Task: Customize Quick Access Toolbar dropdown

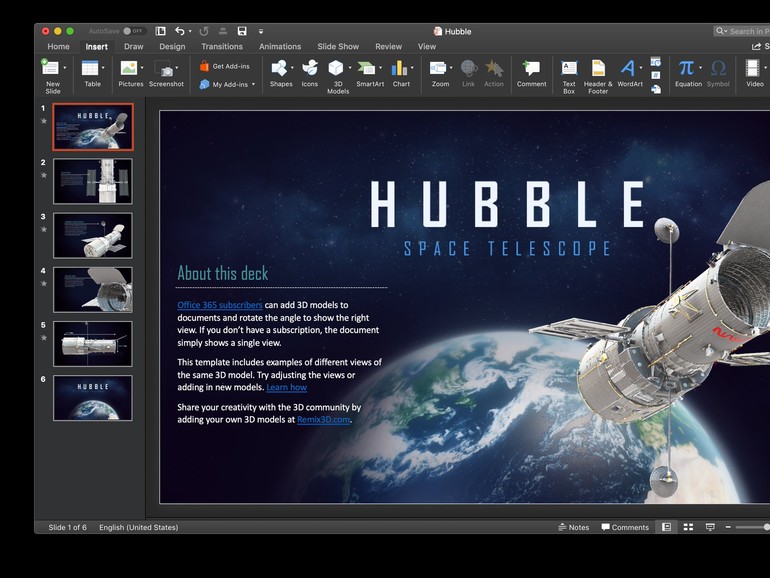Action: (x=261, y=31)
